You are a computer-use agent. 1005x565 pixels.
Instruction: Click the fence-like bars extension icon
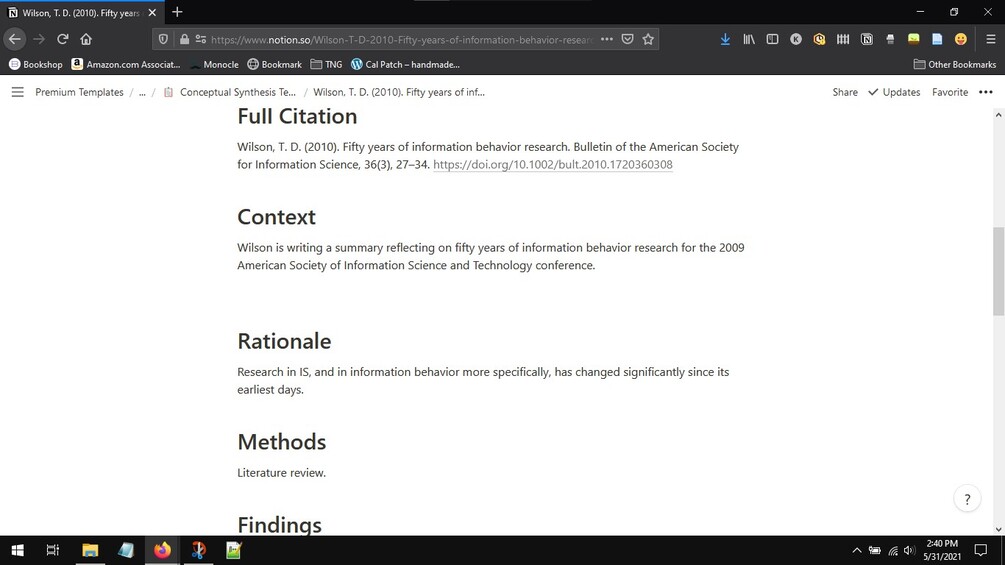point(843,39)
